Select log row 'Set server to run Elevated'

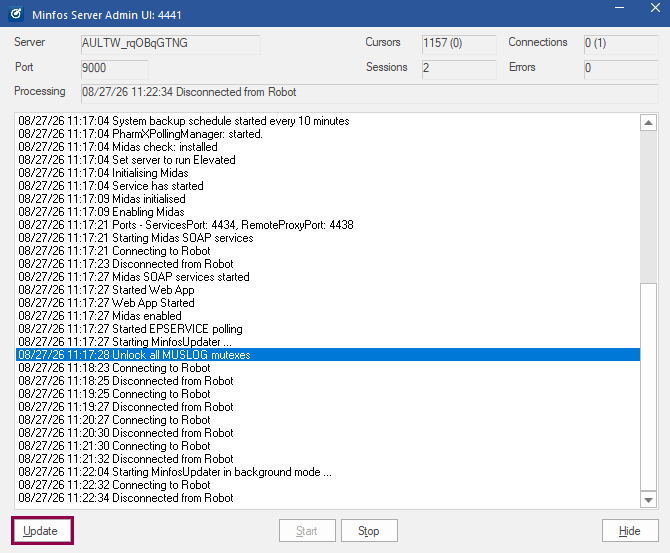tap(328, 160)
